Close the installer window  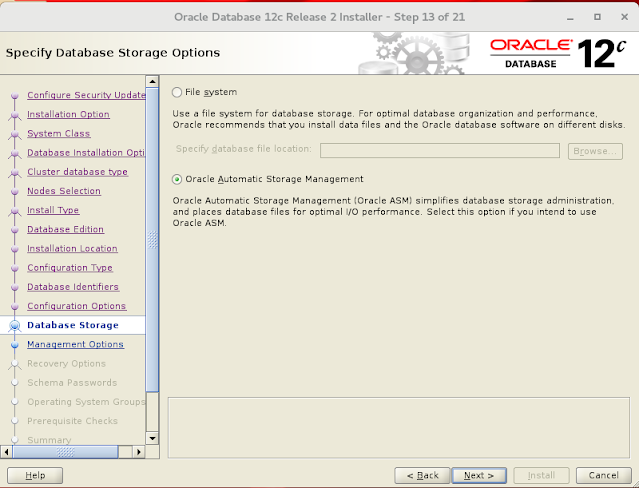[x=624, y=17]
